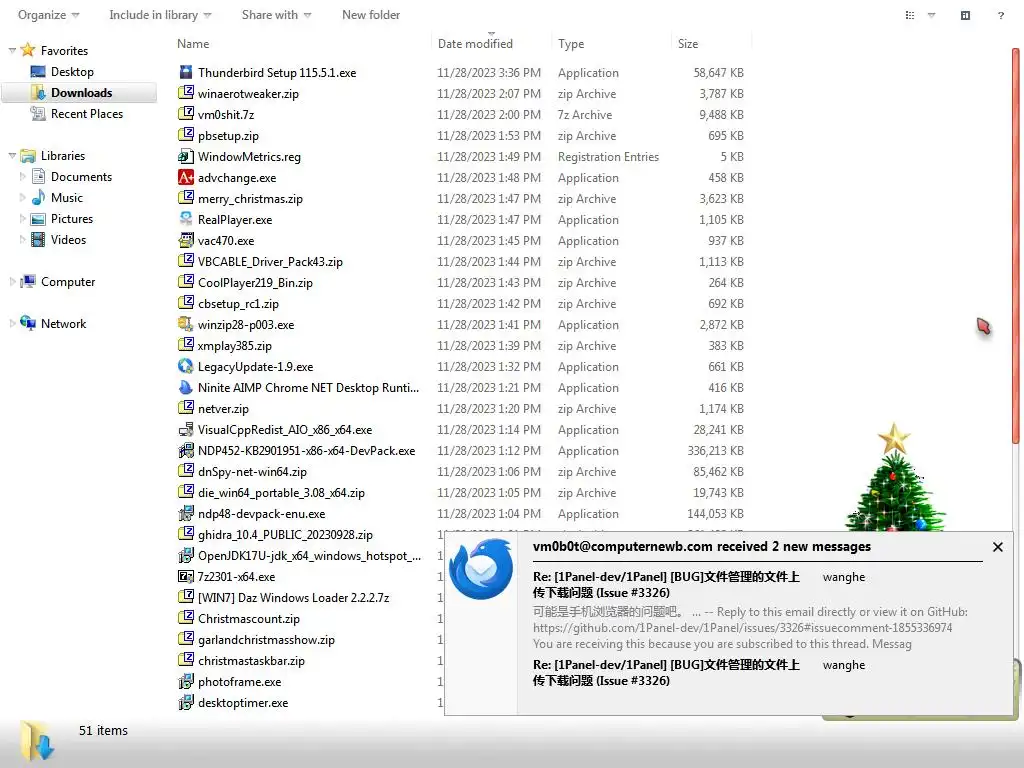Screen dimensions: 1024x768
Task: Select the pbsetup.zip file name
Action: point(228,135)
